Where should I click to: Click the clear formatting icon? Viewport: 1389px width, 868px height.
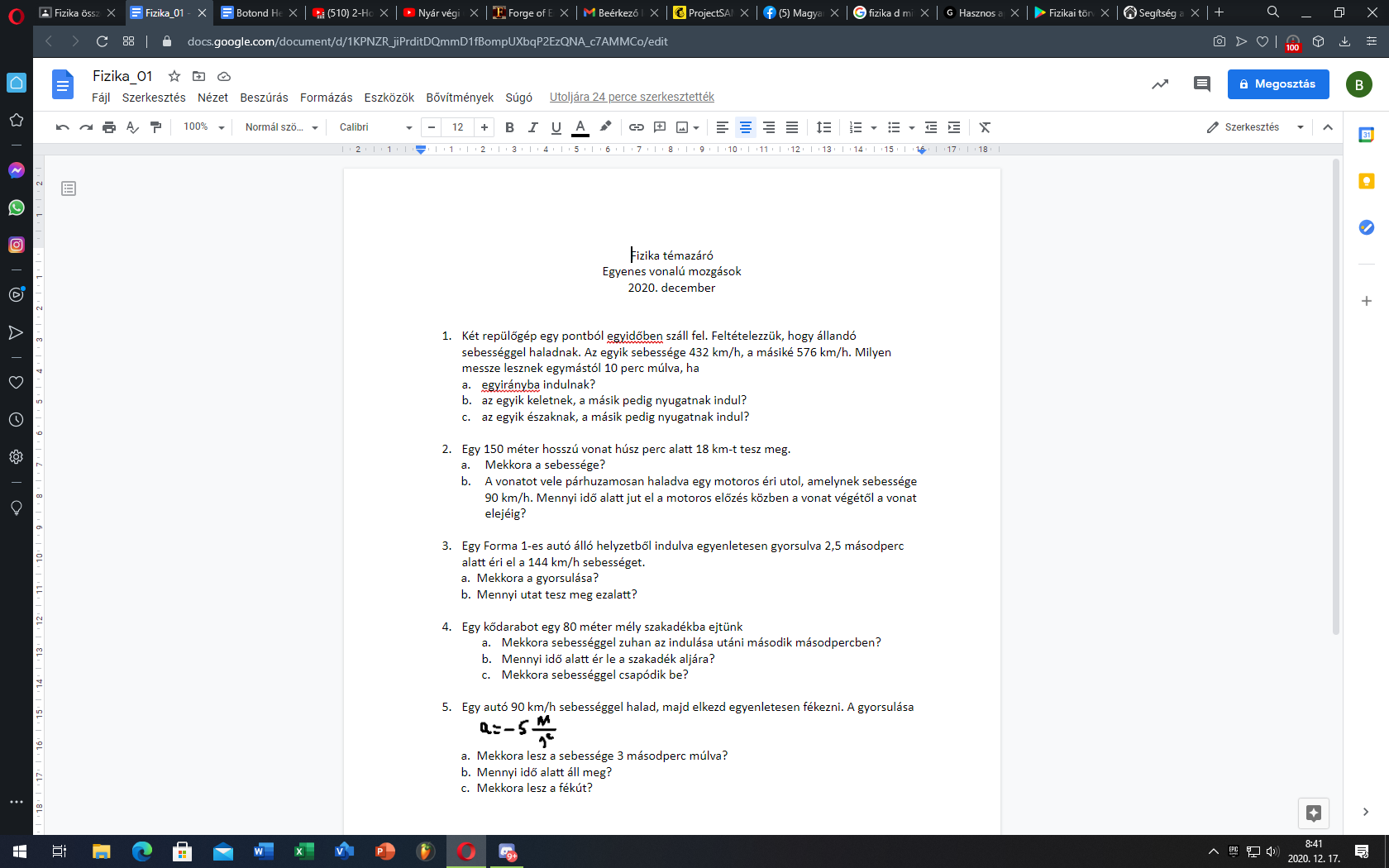(x=985, y=127)
